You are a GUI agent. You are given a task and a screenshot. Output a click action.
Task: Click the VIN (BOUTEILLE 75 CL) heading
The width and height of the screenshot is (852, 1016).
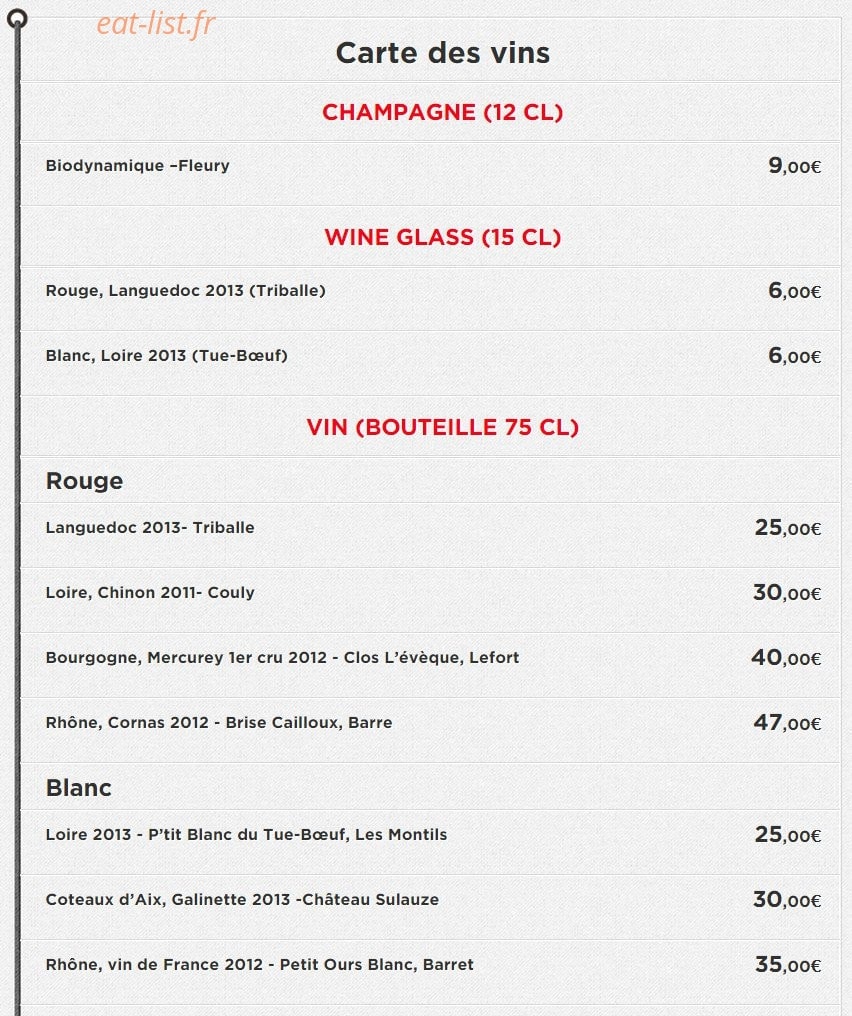(443, 427)
